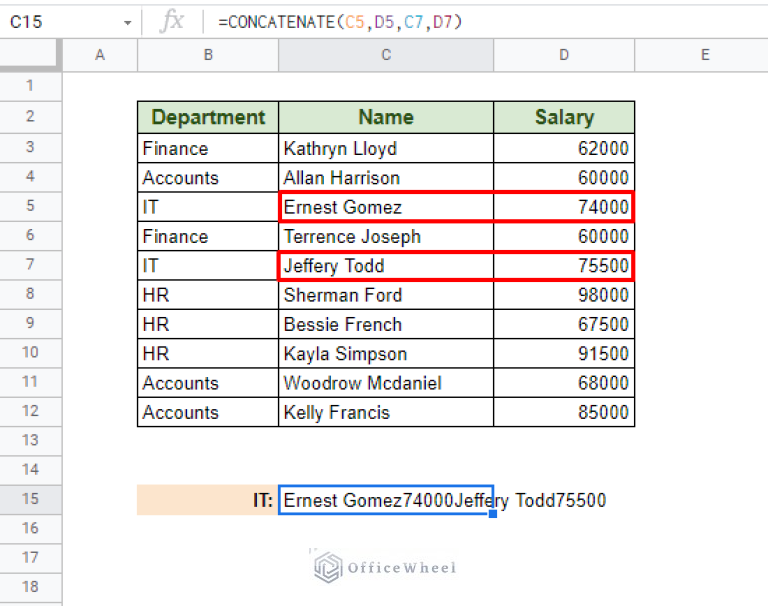Select column D header
Image resolution: width=768 pixels, height=606 pixels.
click(564, 55)
